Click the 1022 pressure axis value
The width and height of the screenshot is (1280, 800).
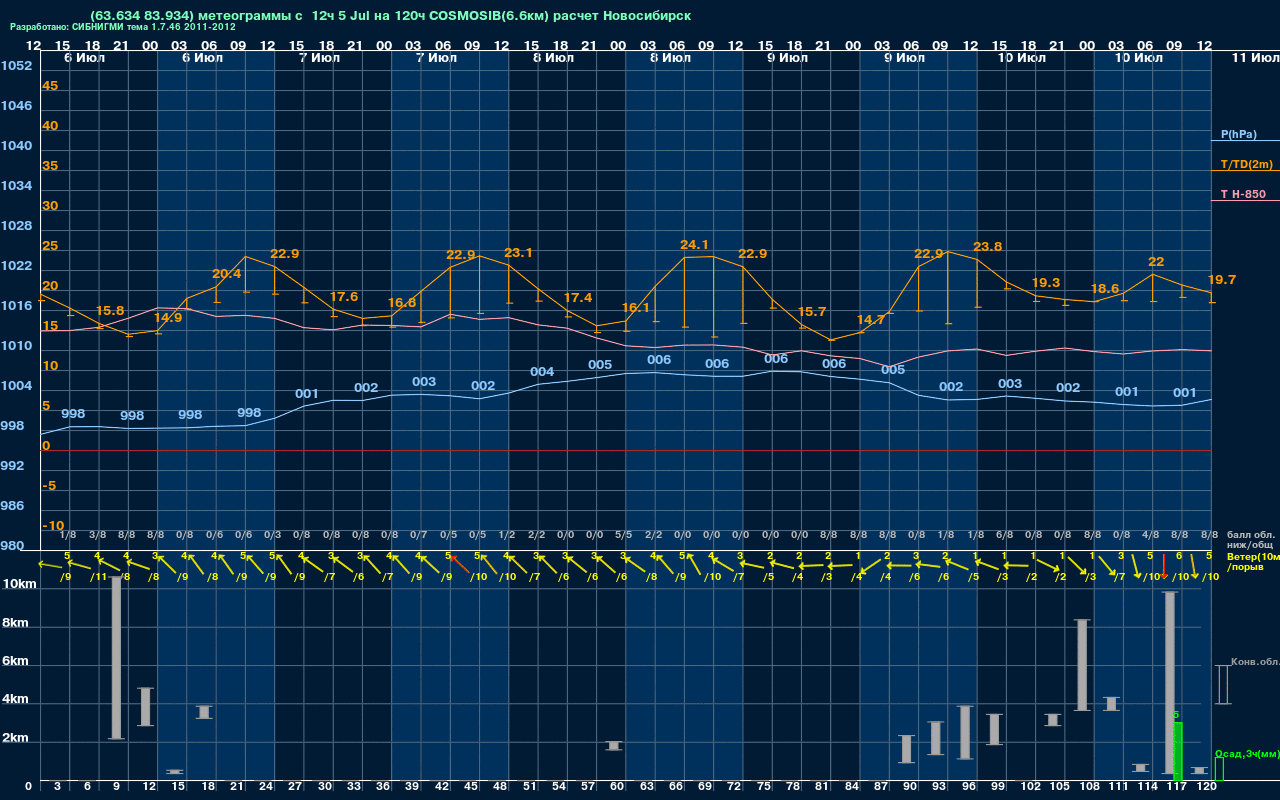[x=16, y=266]
